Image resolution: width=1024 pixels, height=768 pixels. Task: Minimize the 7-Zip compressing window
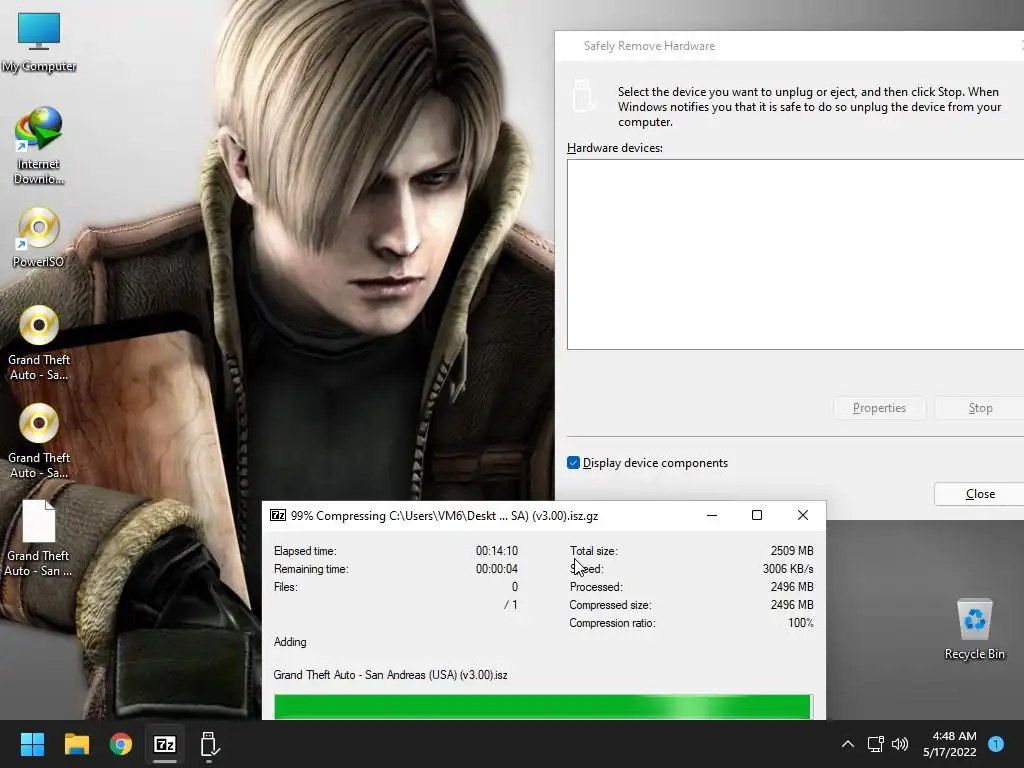(x=712, y=515)
